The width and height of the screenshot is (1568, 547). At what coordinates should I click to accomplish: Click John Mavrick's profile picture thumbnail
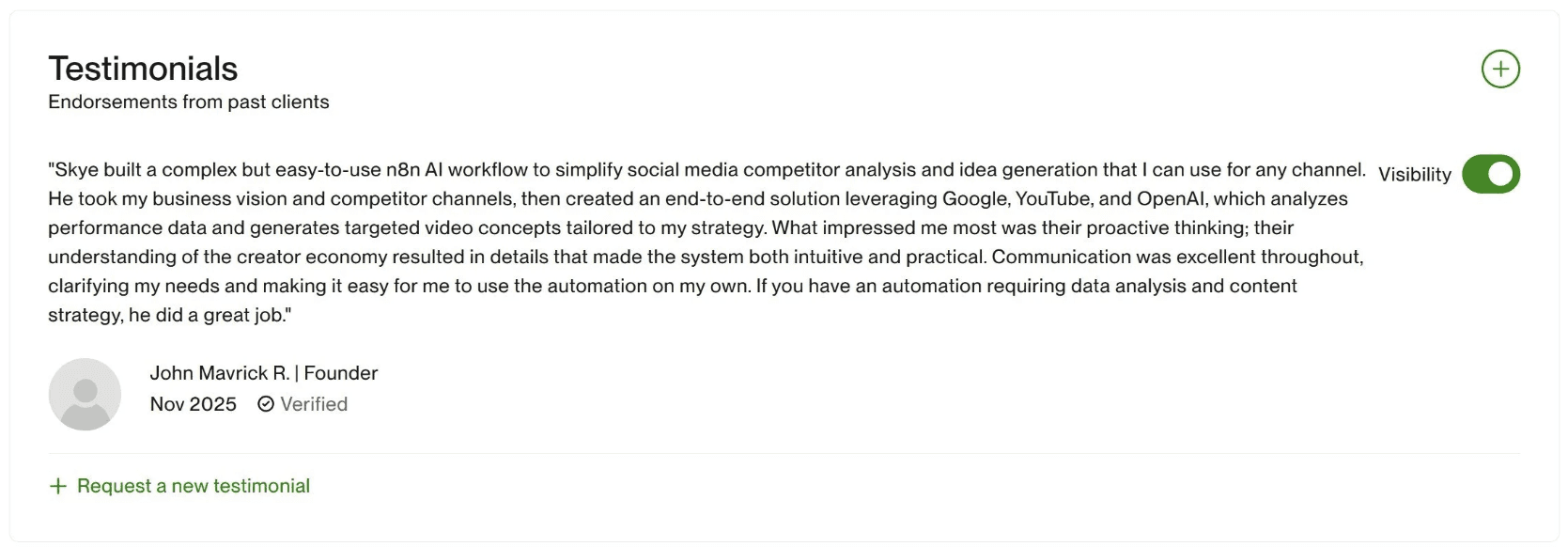tap(85, 394)
